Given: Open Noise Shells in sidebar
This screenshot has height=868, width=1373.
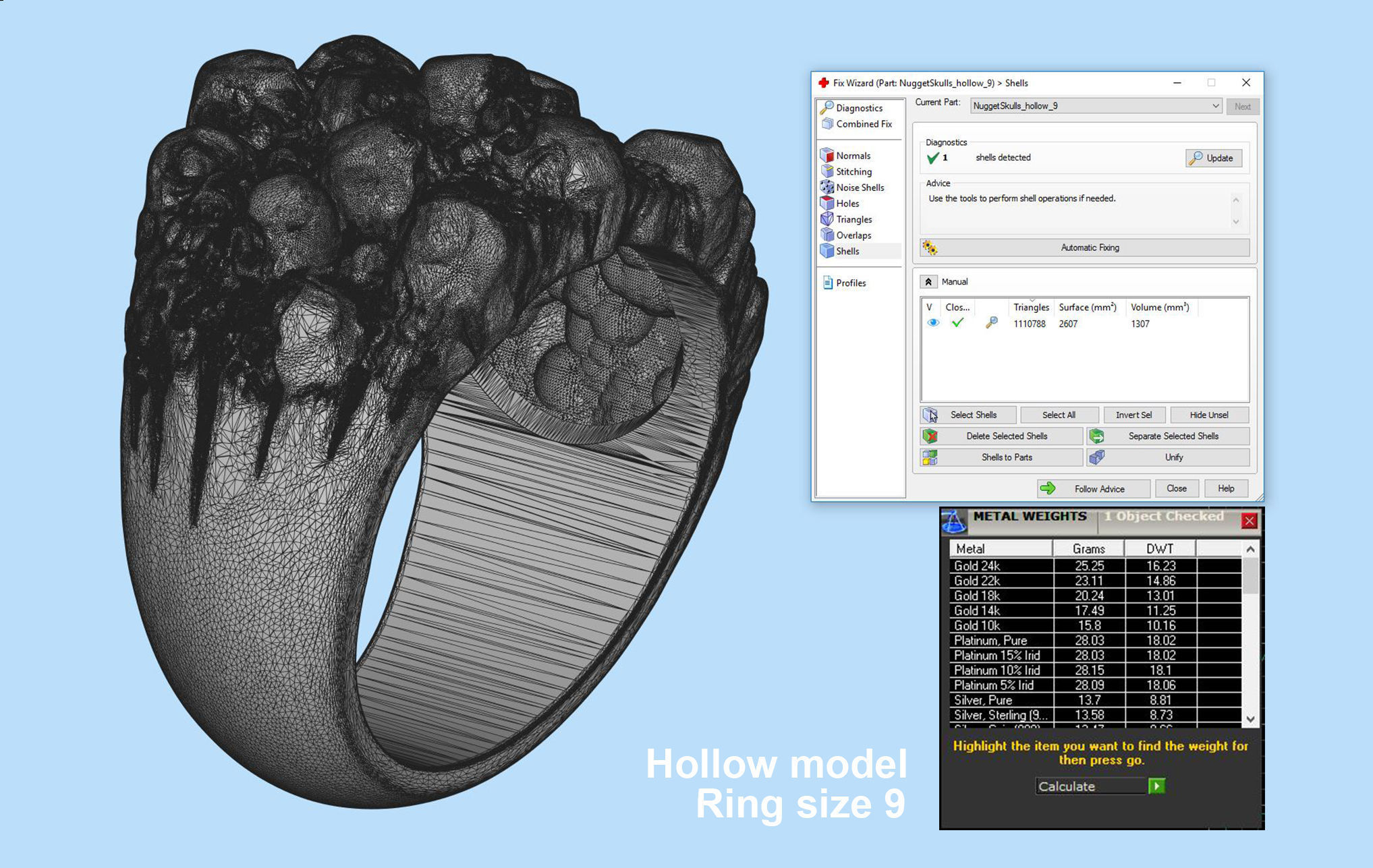Looking at the screenshot, I should click(x=859, y=187).
